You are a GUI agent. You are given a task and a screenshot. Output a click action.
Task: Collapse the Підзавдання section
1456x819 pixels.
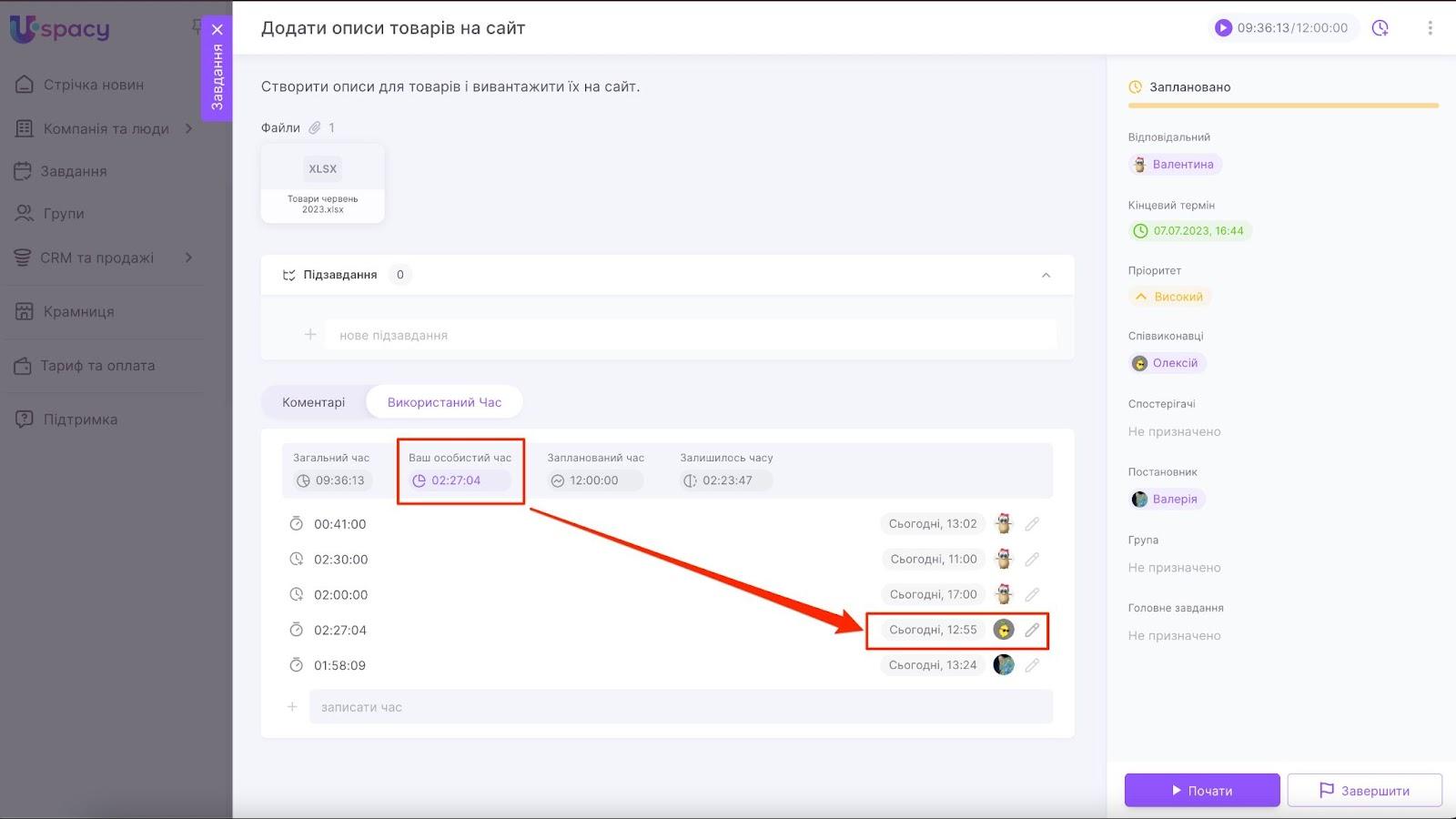(x=1046, y=275)
